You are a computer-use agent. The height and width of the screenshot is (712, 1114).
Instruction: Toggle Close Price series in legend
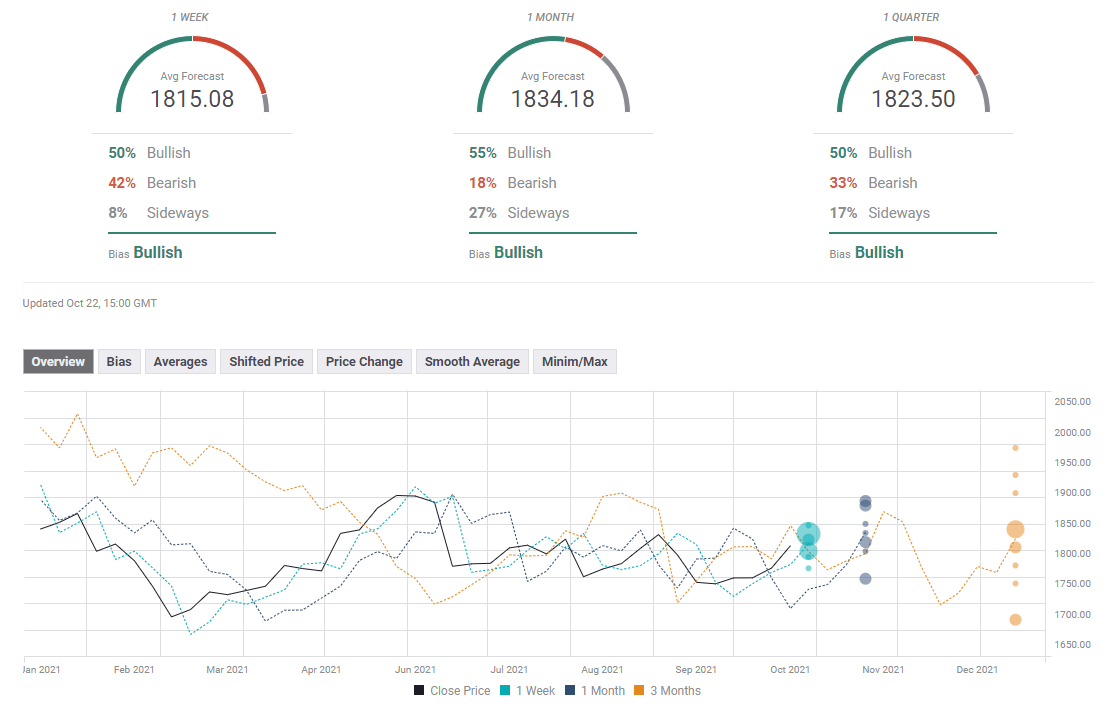point(452,690)
